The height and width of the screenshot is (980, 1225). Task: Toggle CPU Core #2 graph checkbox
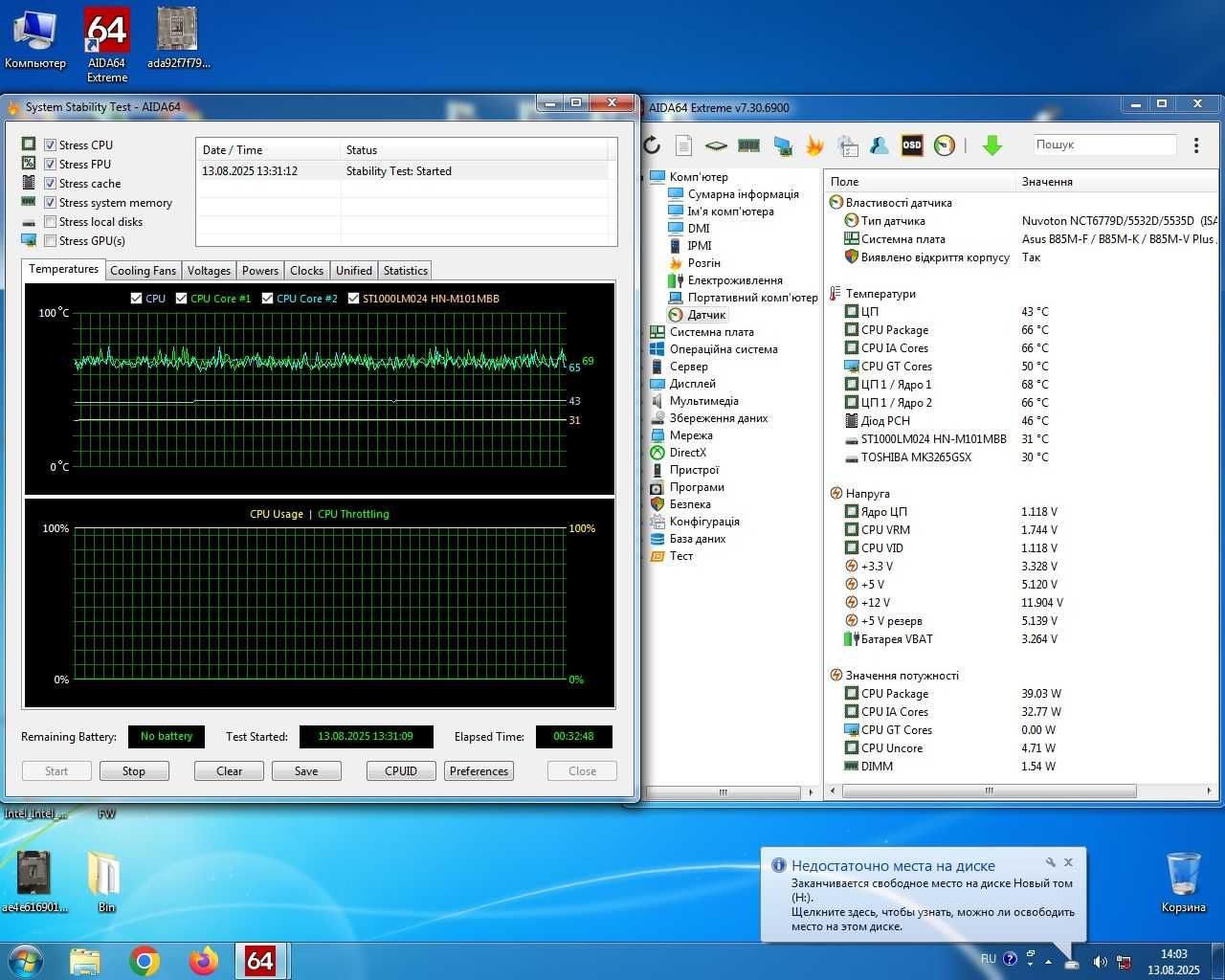[x=267, y=299]
